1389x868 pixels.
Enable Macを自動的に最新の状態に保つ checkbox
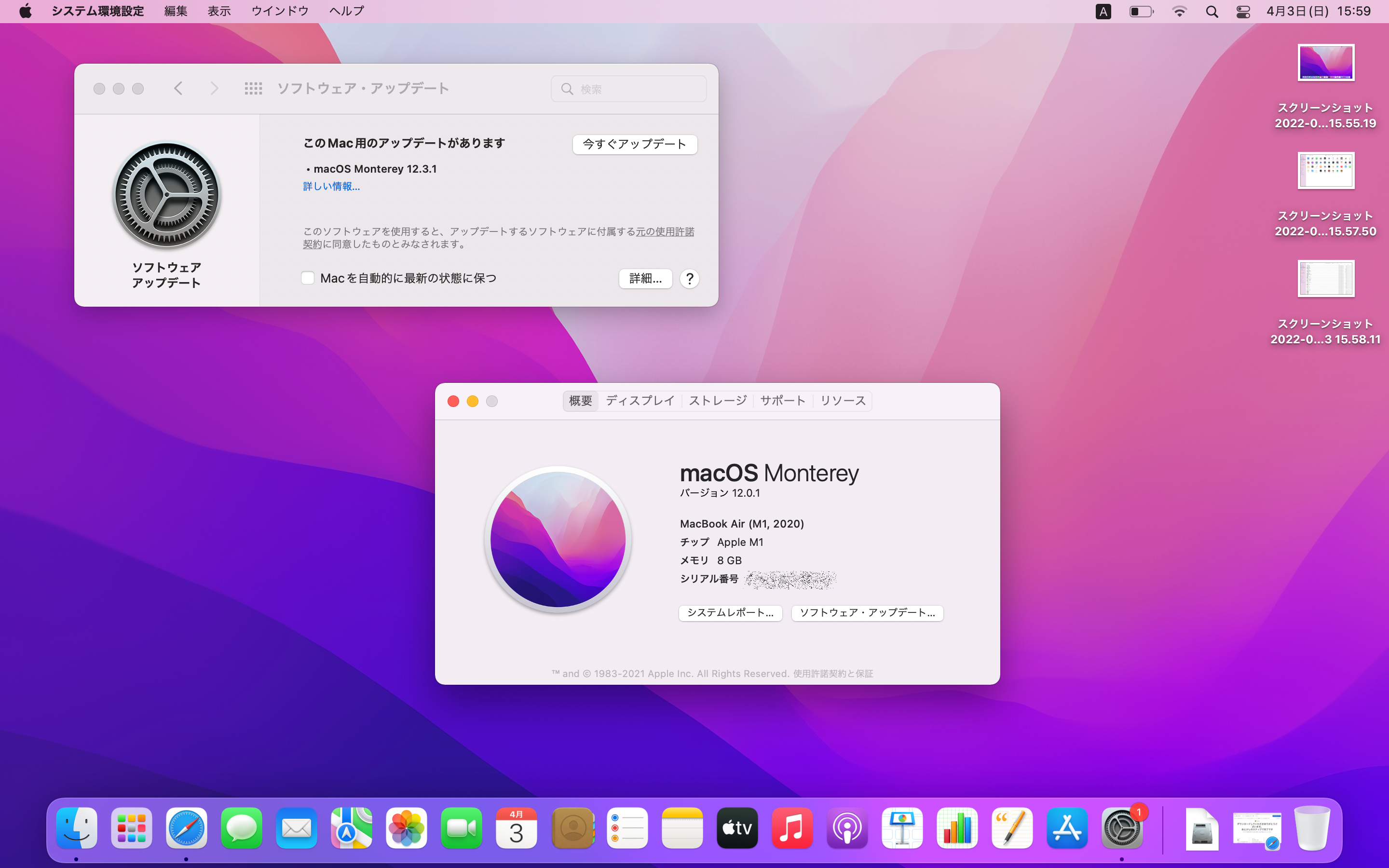[308, 278]
